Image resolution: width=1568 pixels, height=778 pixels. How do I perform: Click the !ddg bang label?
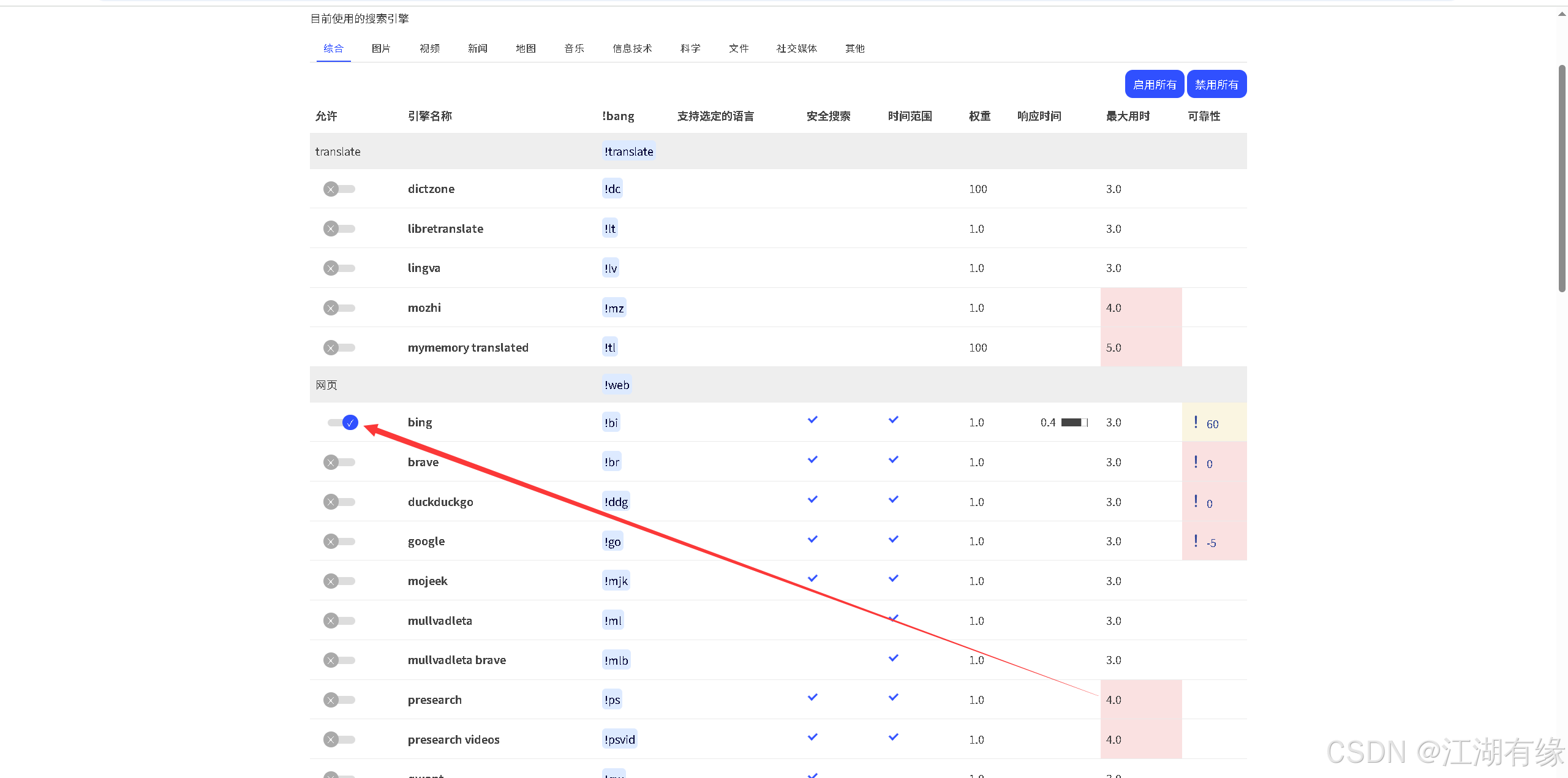point(616,502)
